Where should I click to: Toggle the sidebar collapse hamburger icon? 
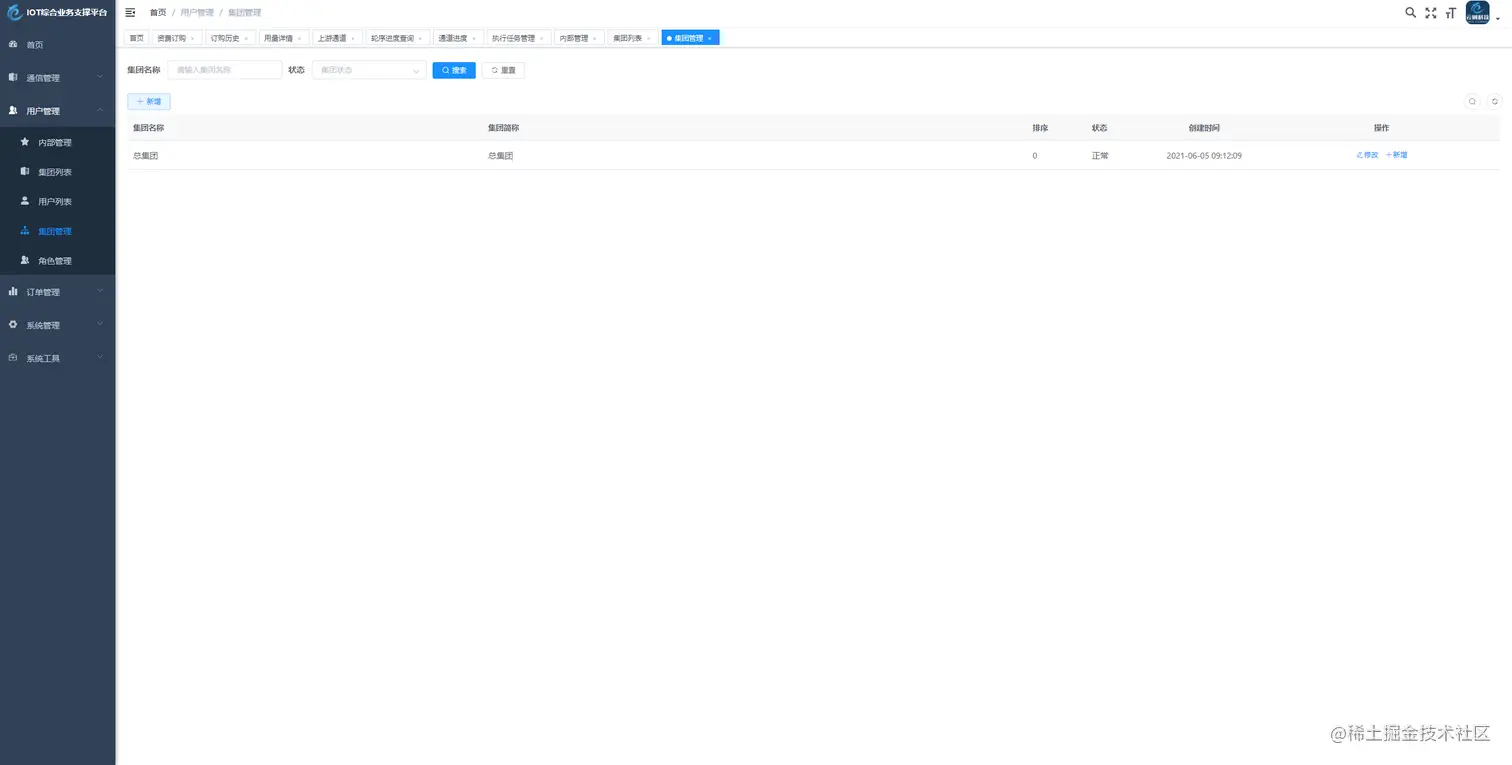click(x=130, y=12)
